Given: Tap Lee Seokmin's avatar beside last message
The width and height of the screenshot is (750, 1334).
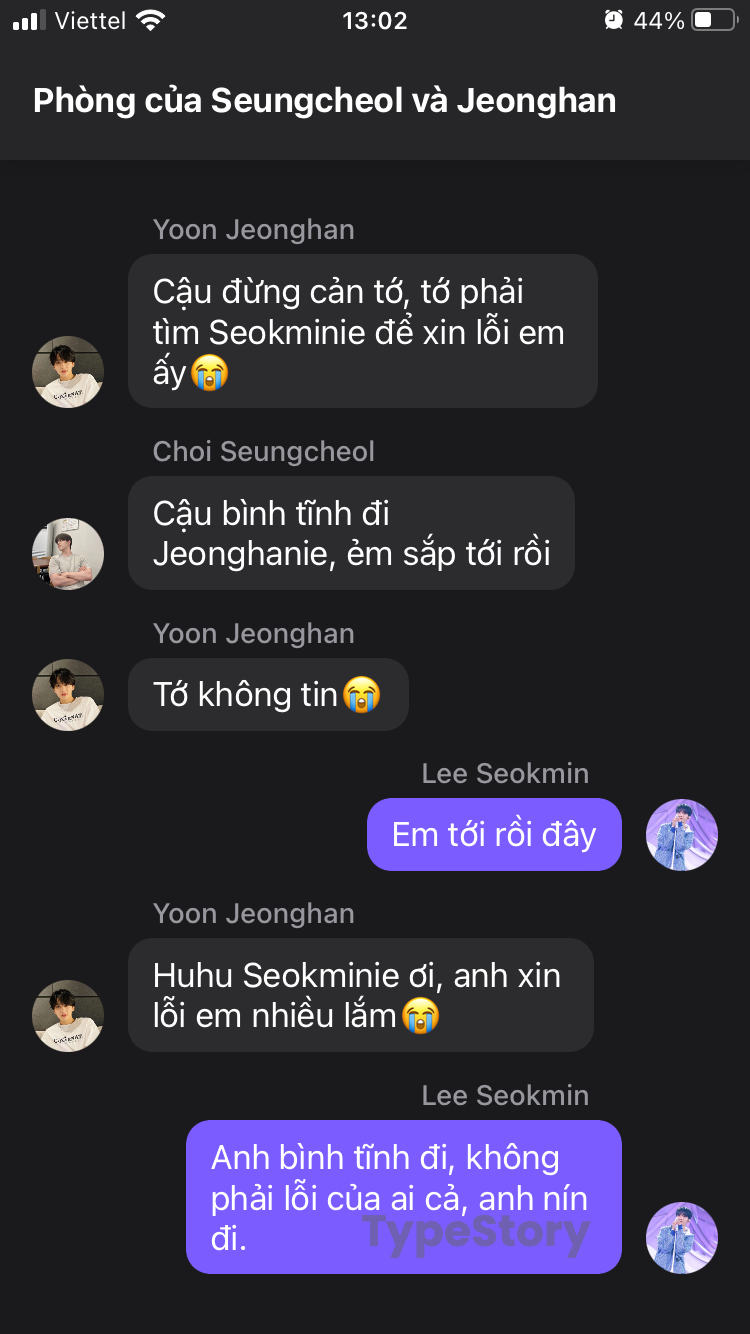Looking at the screenshot, I should coord(682,1238).
